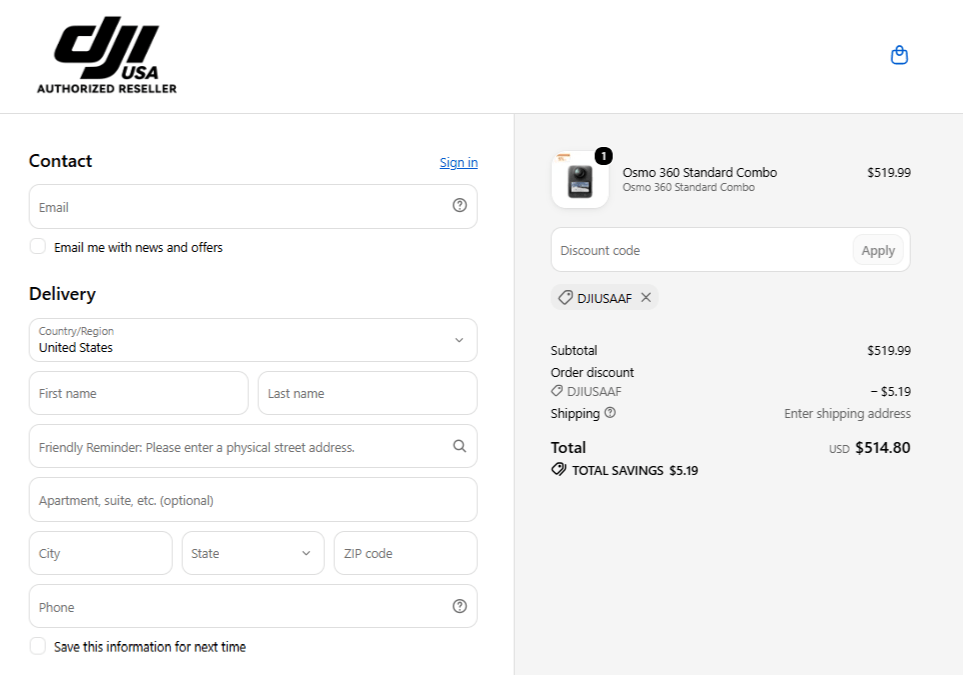Open the shopping bag cart icon
Image resolution: width=963 pixels, height=675 pixels.
(x=899, y=55)
